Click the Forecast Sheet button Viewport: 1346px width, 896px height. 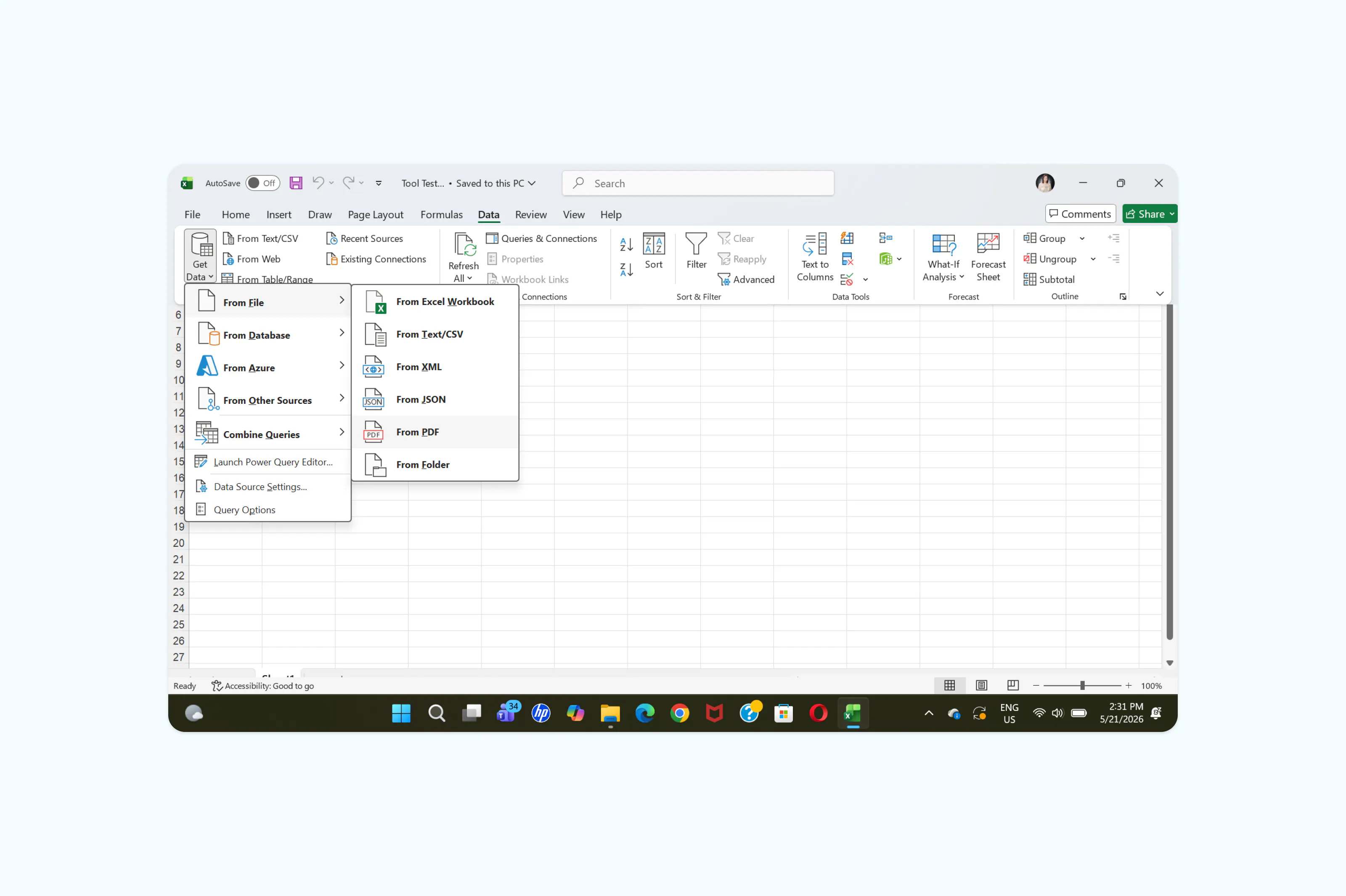coord(988,257)
